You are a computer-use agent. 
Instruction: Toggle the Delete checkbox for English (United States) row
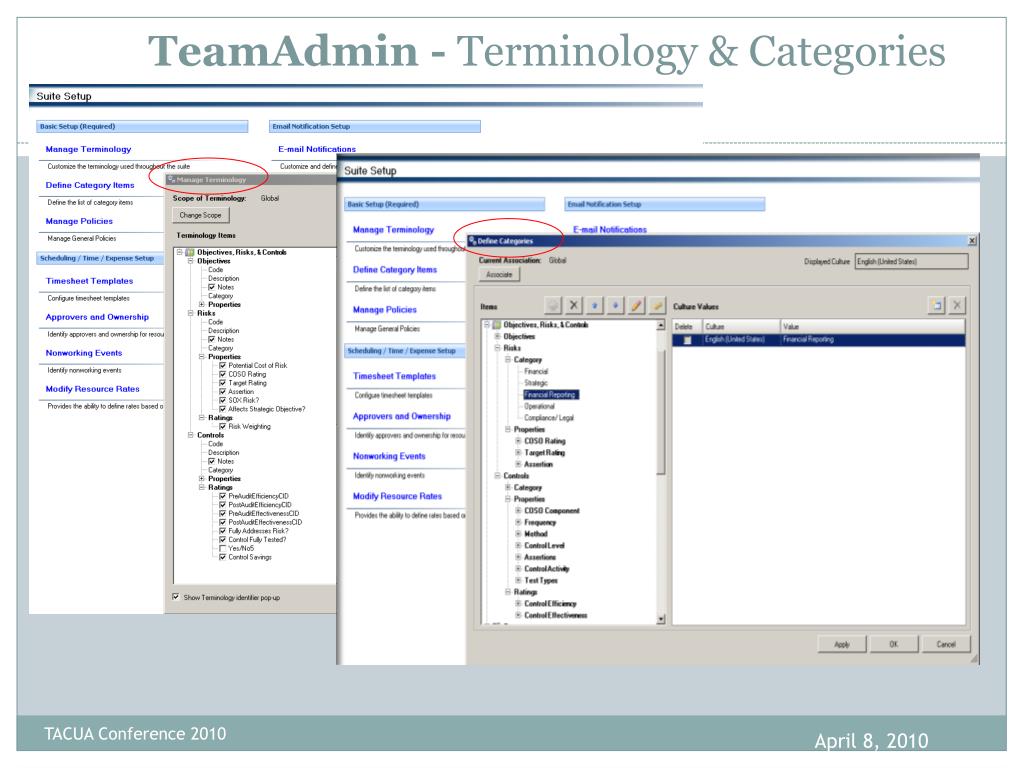click(687, 340)
